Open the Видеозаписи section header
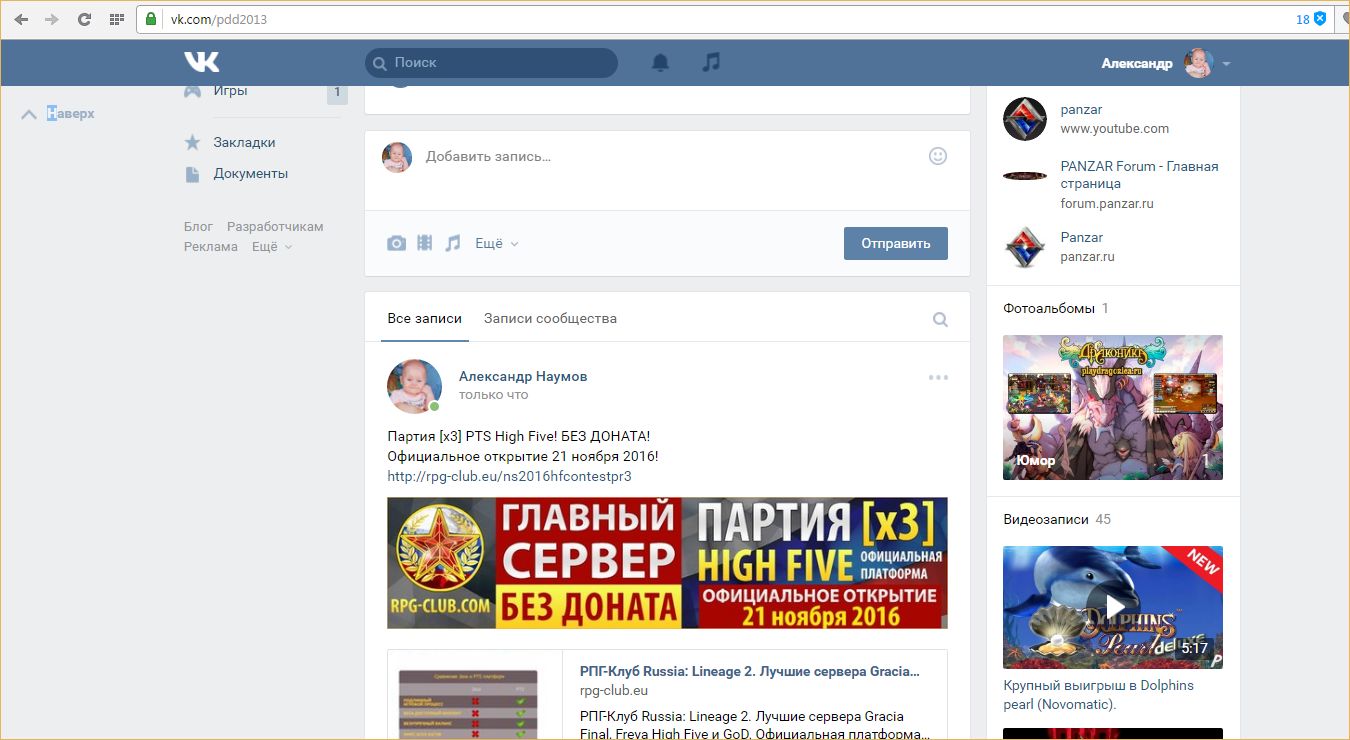Screen dimensions: 1350x740 pos(1048,519)
